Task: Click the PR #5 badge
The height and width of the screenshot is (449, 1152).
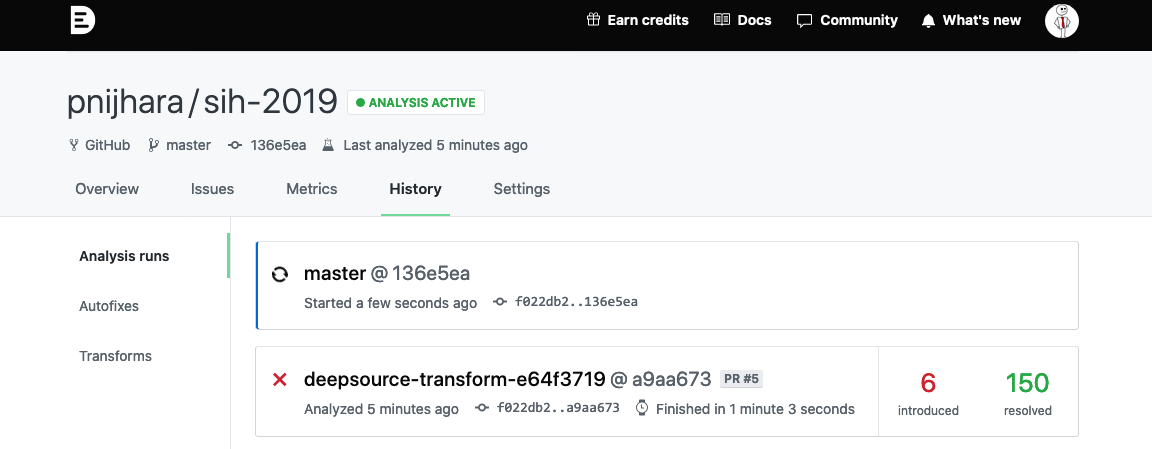Action: pos(741,379)
